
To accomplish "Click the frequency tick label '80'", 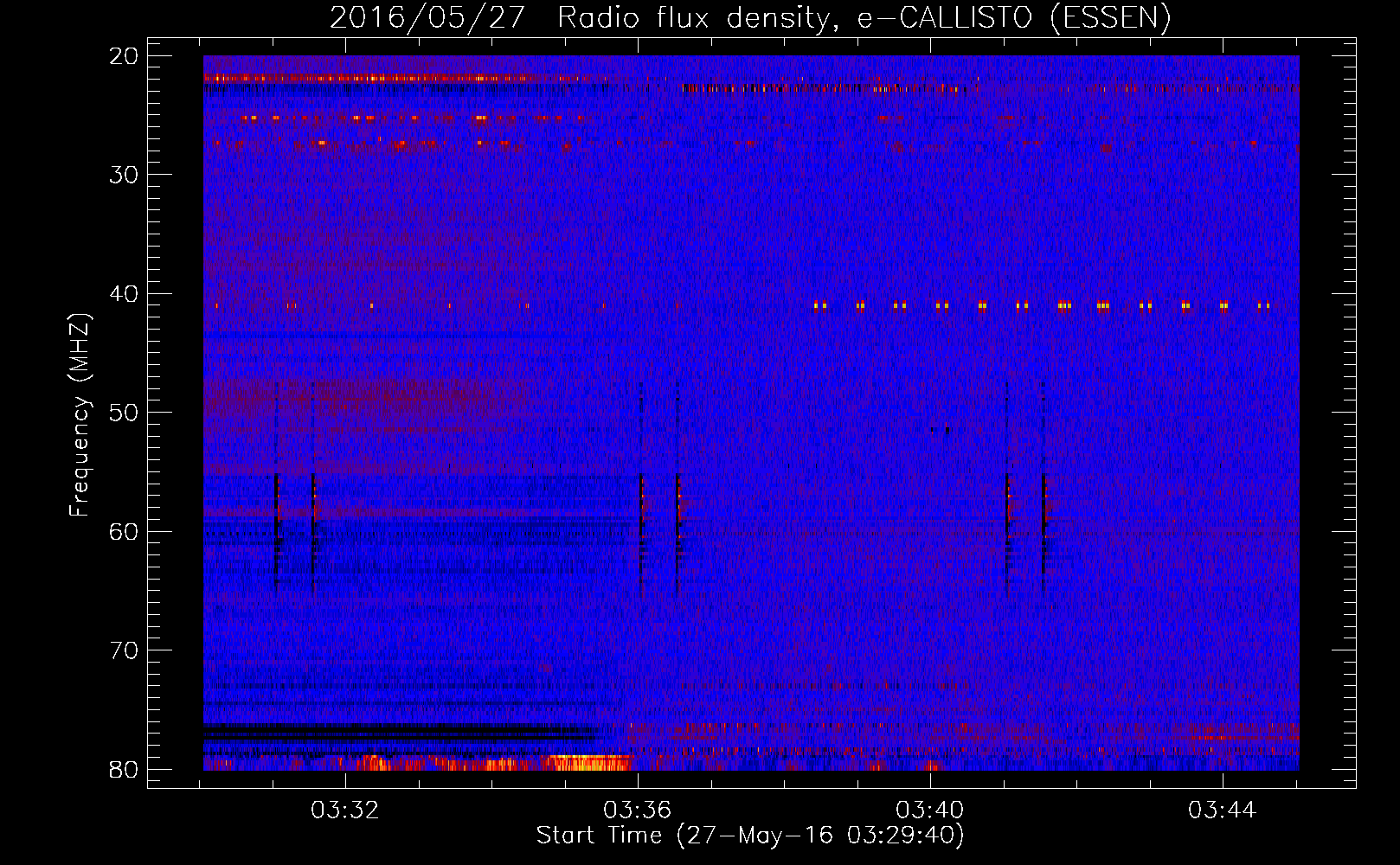I will (125, 770).
